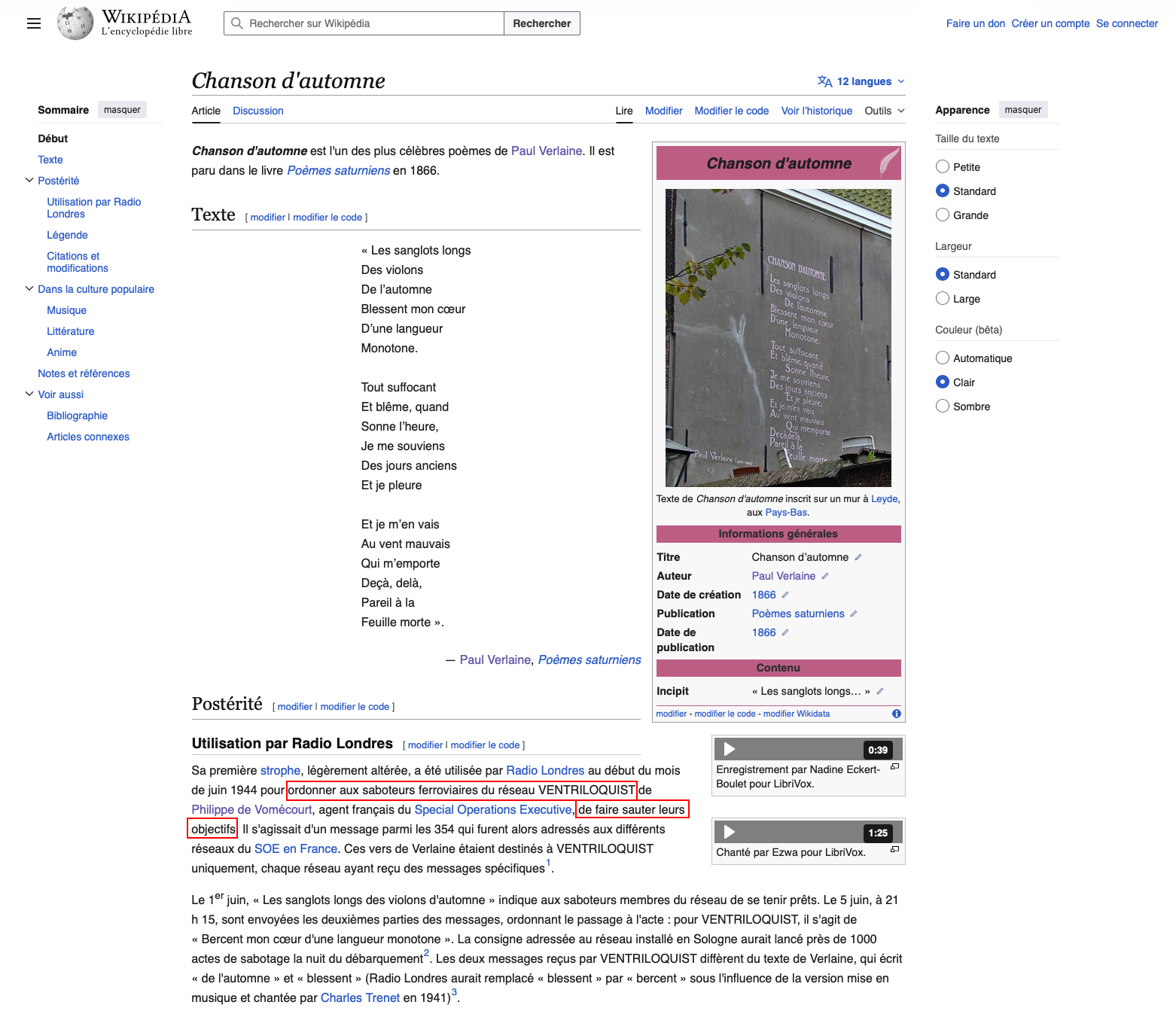The width and height of the screenshot is (1176, 1011).
Task: Open the file details icon for Nadine recording
Action: pos(894,766)
